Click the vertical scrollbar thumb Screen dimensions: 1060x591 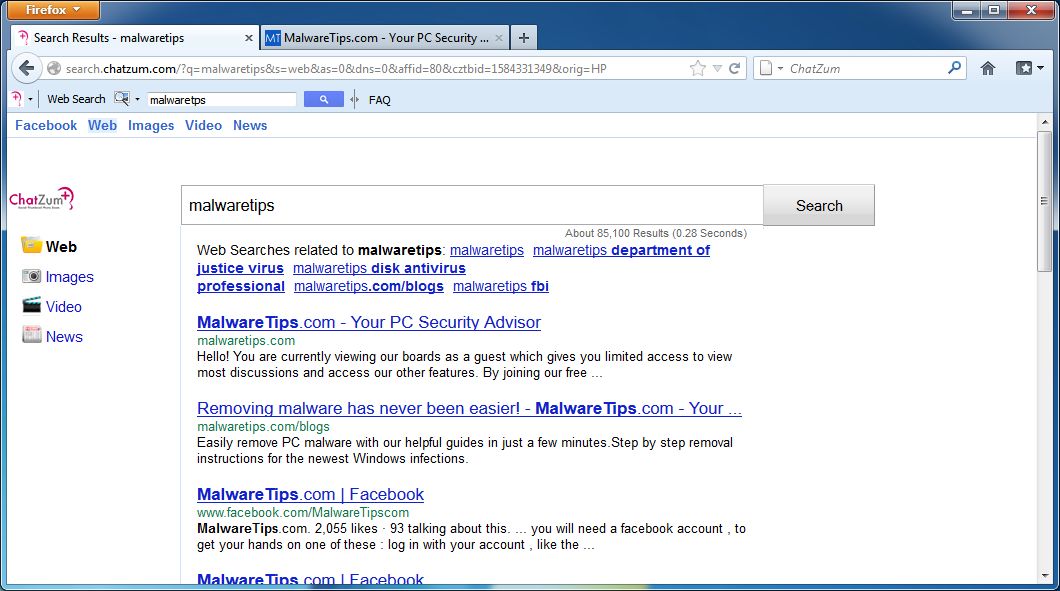1044,201
